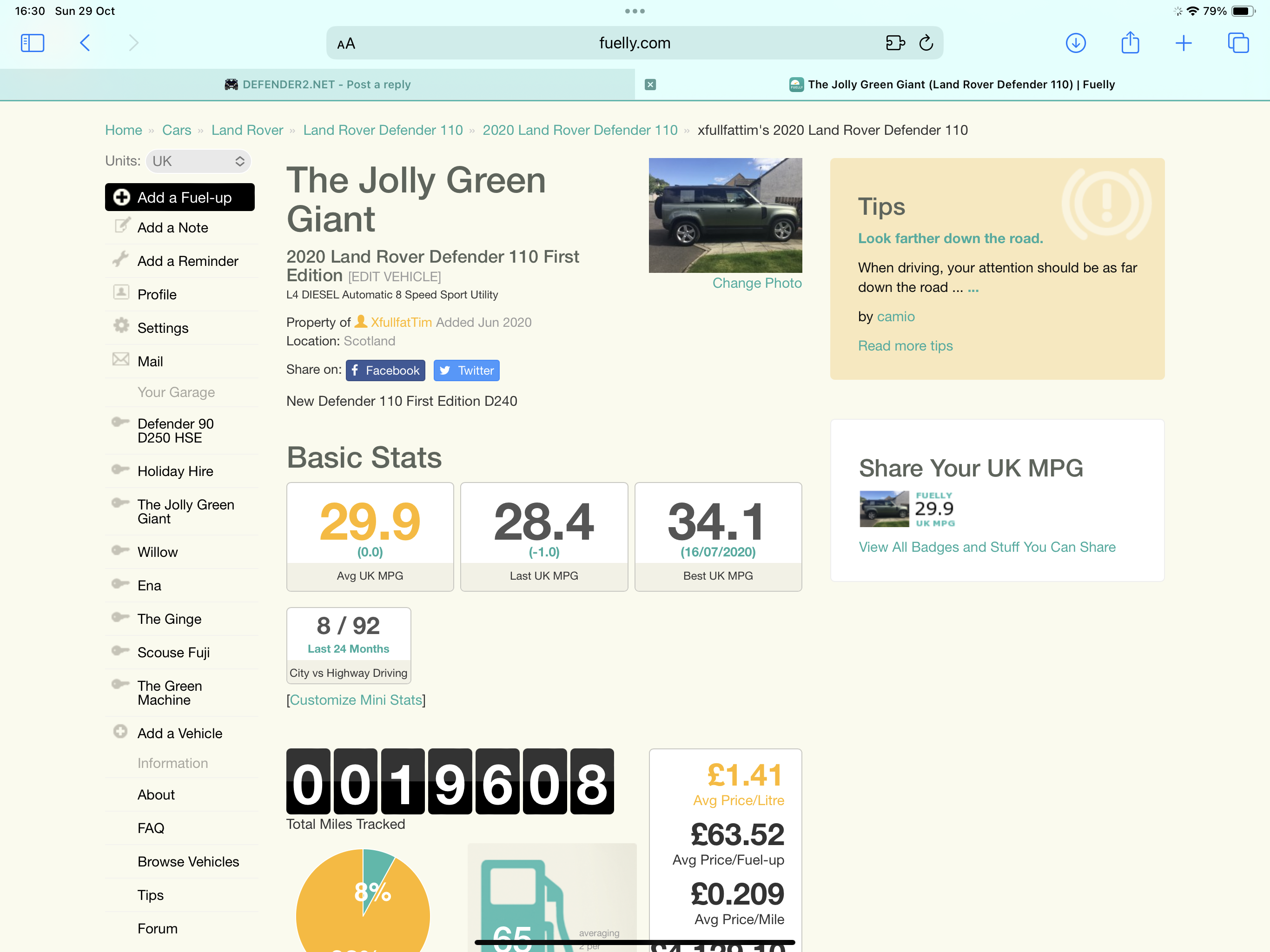Viewport: 1270px width, 952px height.
Task: Click the Settings gear icon
Action: [x=121, y=325]
